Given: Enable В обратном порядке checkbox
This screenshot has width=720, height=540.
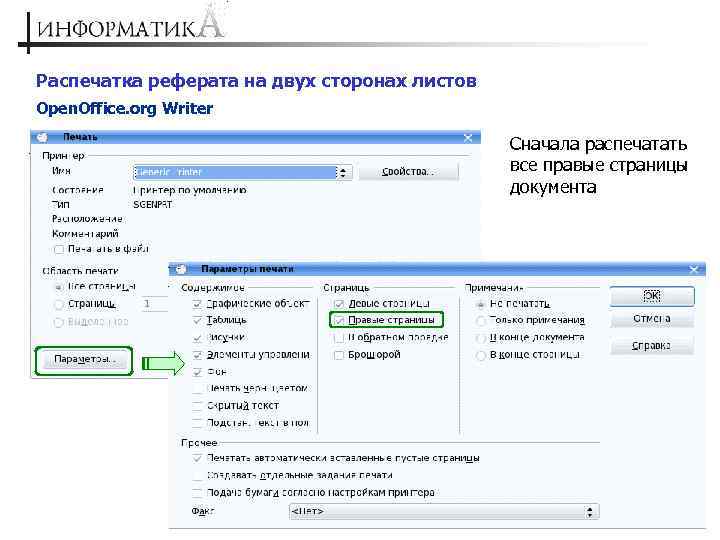Looking at the screenshot, I should (339, 338).
